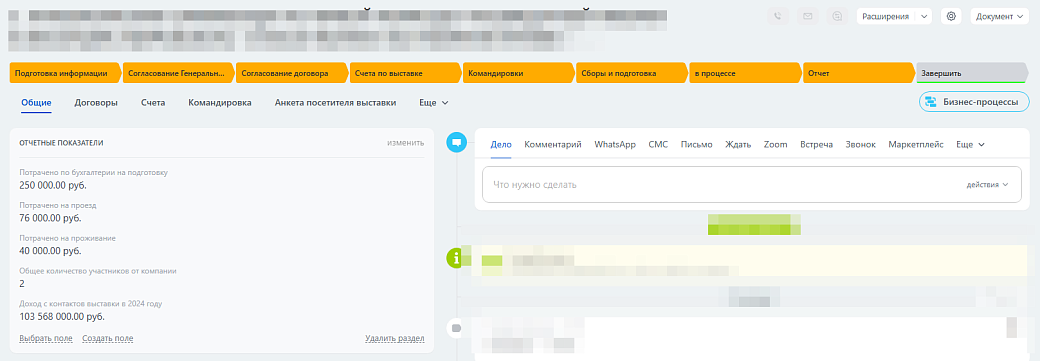This screenshot has height=361, width=1040.
Task: Click the Завершить stage
Action: click(972, 74)
